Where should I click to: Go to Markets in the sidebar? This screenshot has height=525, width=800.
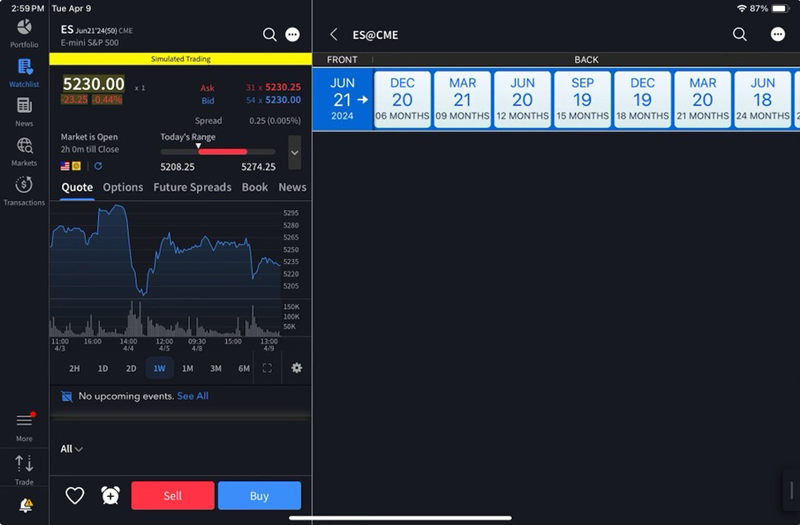pos(24,151)
